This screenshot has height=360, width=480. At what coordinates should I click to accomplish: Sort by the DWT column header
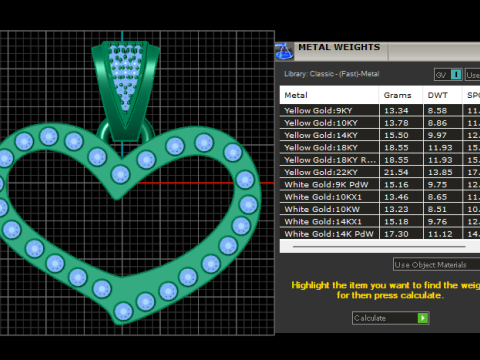[x=443, y=95]
